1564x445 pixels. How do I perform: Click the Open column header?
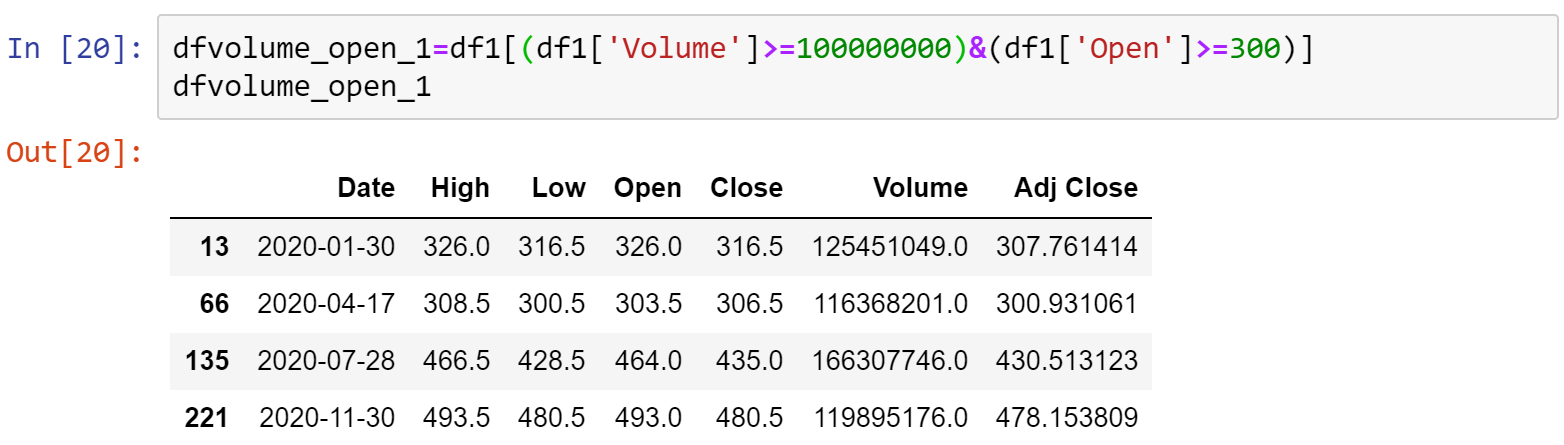click(648, 188)
